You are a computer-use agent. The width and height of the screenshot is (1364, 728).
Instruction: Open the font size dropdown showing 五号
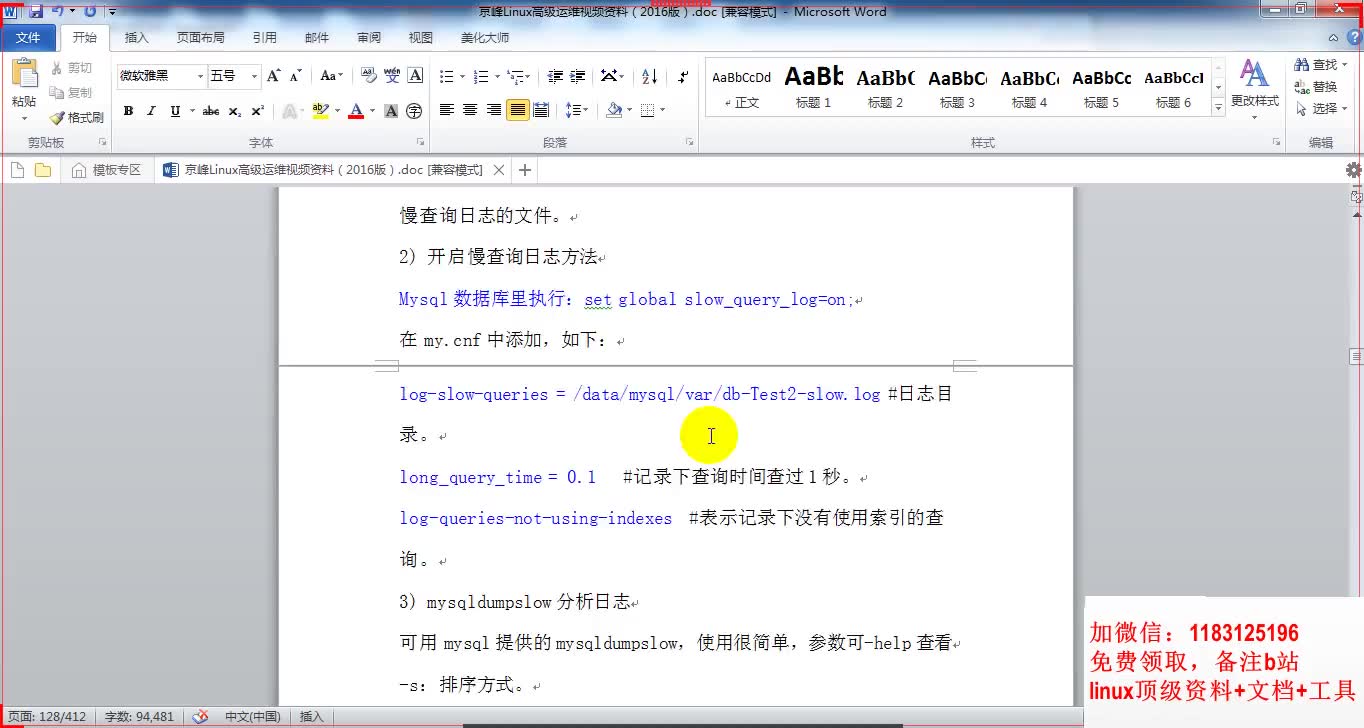[x=254, y=76]
